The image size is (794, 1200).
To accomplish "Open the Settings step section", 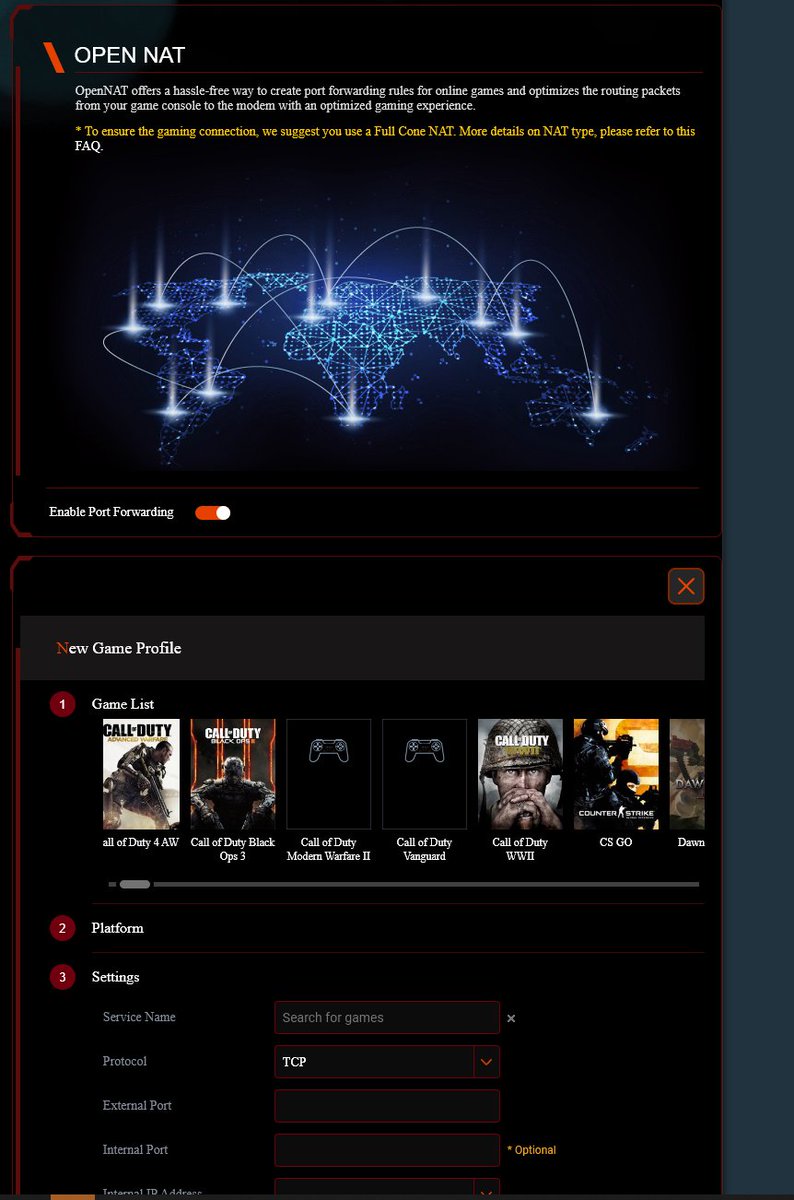I will [x=115, y=977].
